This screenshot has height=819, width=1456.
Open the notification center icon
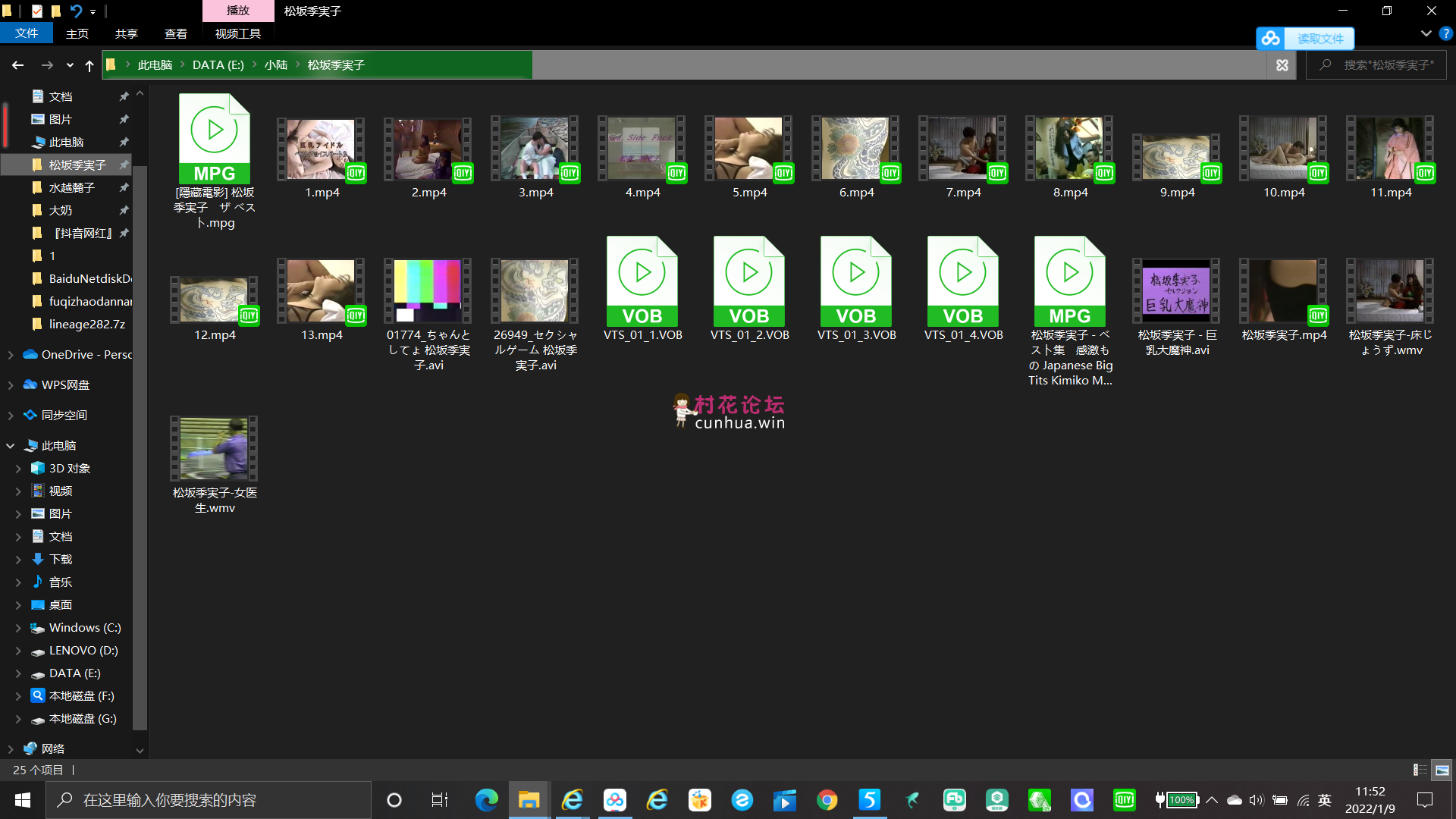pyautogui.click(x=1425, y=800)
